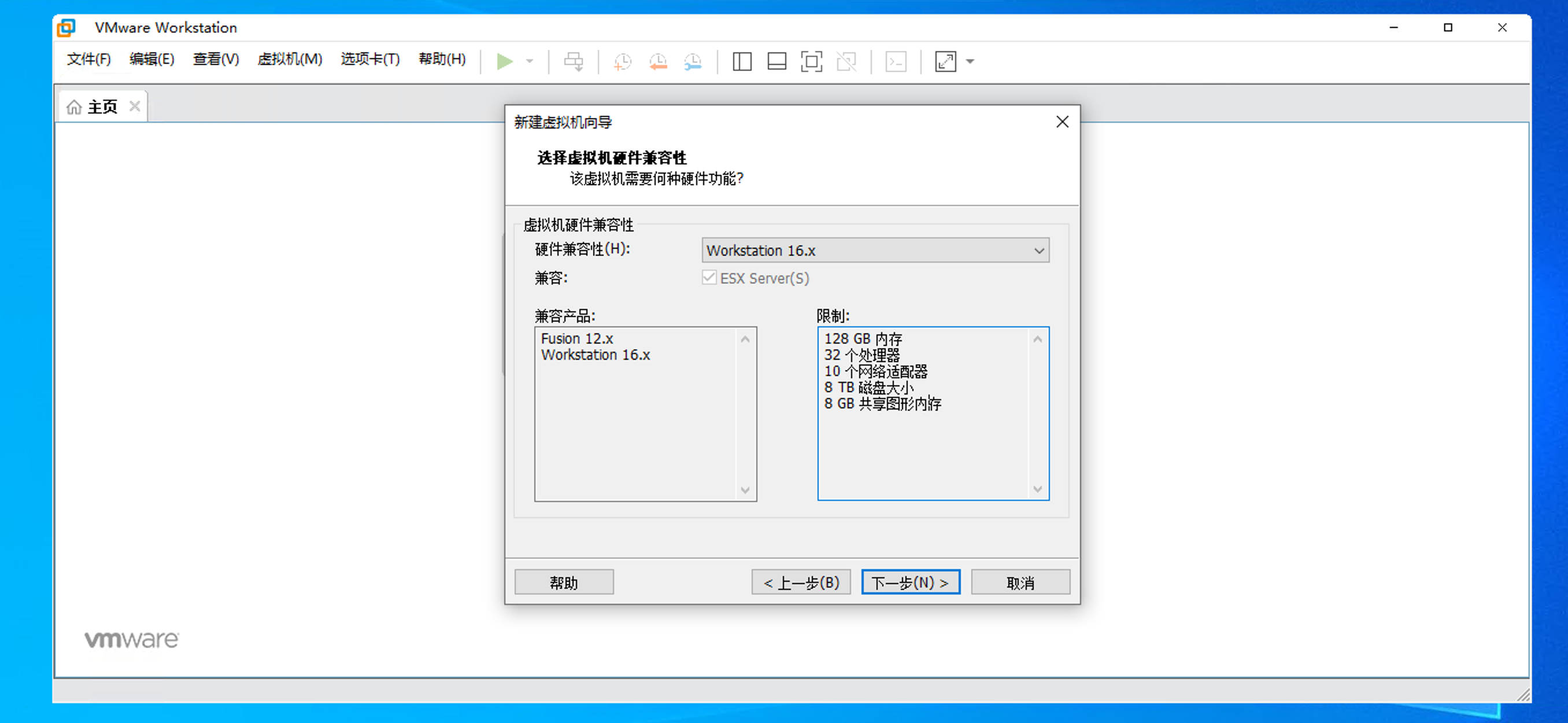Power on the virtual machine

[504, 61]
